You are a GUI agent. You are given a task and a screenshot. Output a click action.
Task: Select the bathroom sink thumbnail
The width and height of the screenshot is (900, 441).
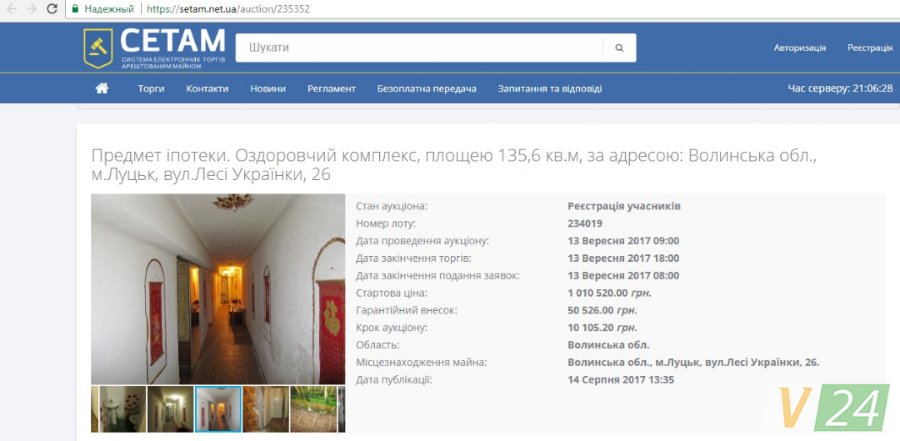122,409
